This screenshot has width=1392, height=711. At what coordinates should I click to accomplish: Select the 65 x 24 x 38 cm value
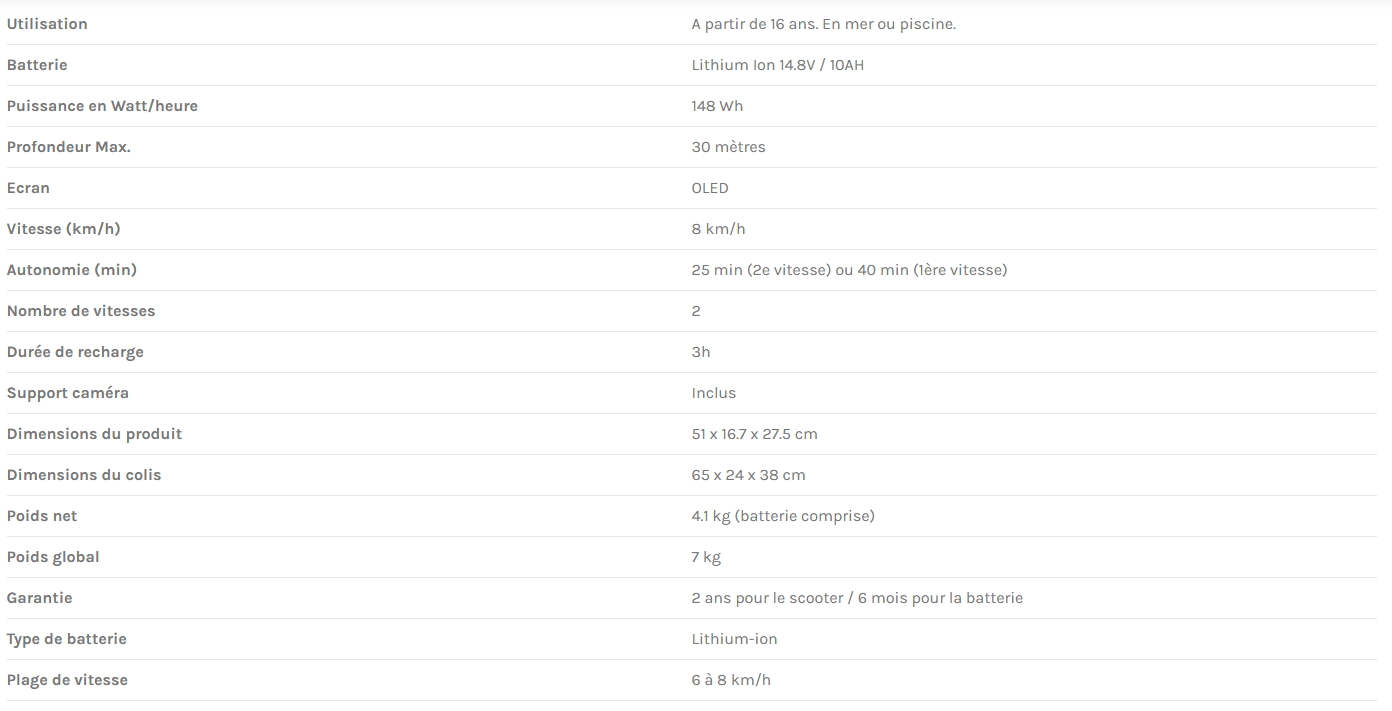tap(748, 475)
